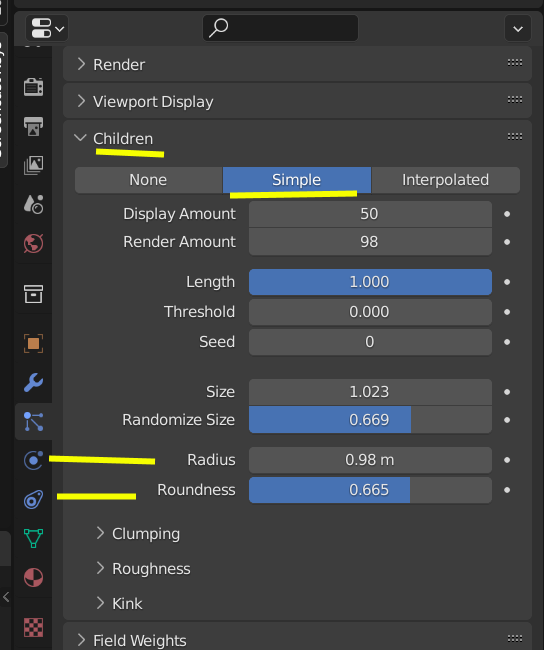The image size is (544, 650).
Task: Open the Texture properties checker tab
Action: tap(33, 628)
